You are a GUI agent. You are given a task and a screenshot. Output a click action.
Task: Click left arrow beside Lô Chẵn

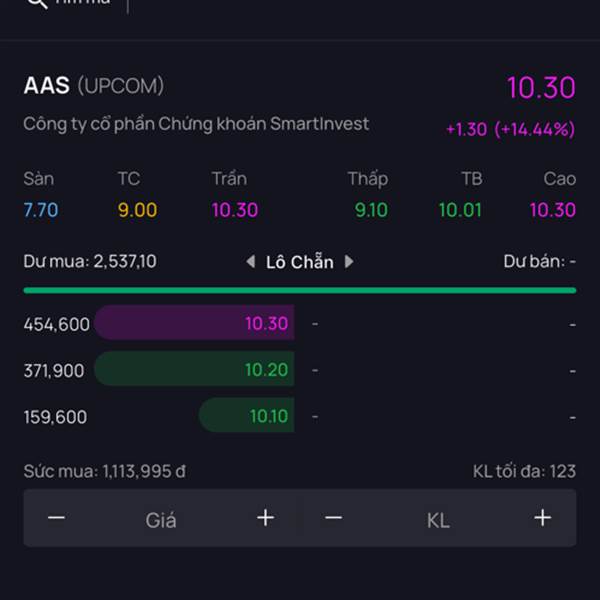[251, 262]
